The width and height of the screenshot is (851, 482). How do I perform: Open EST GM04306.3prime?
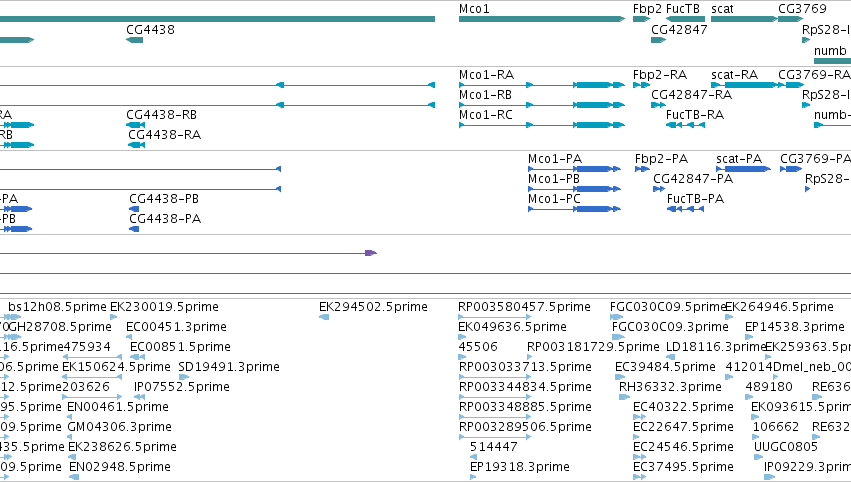(x=71, y=437)
